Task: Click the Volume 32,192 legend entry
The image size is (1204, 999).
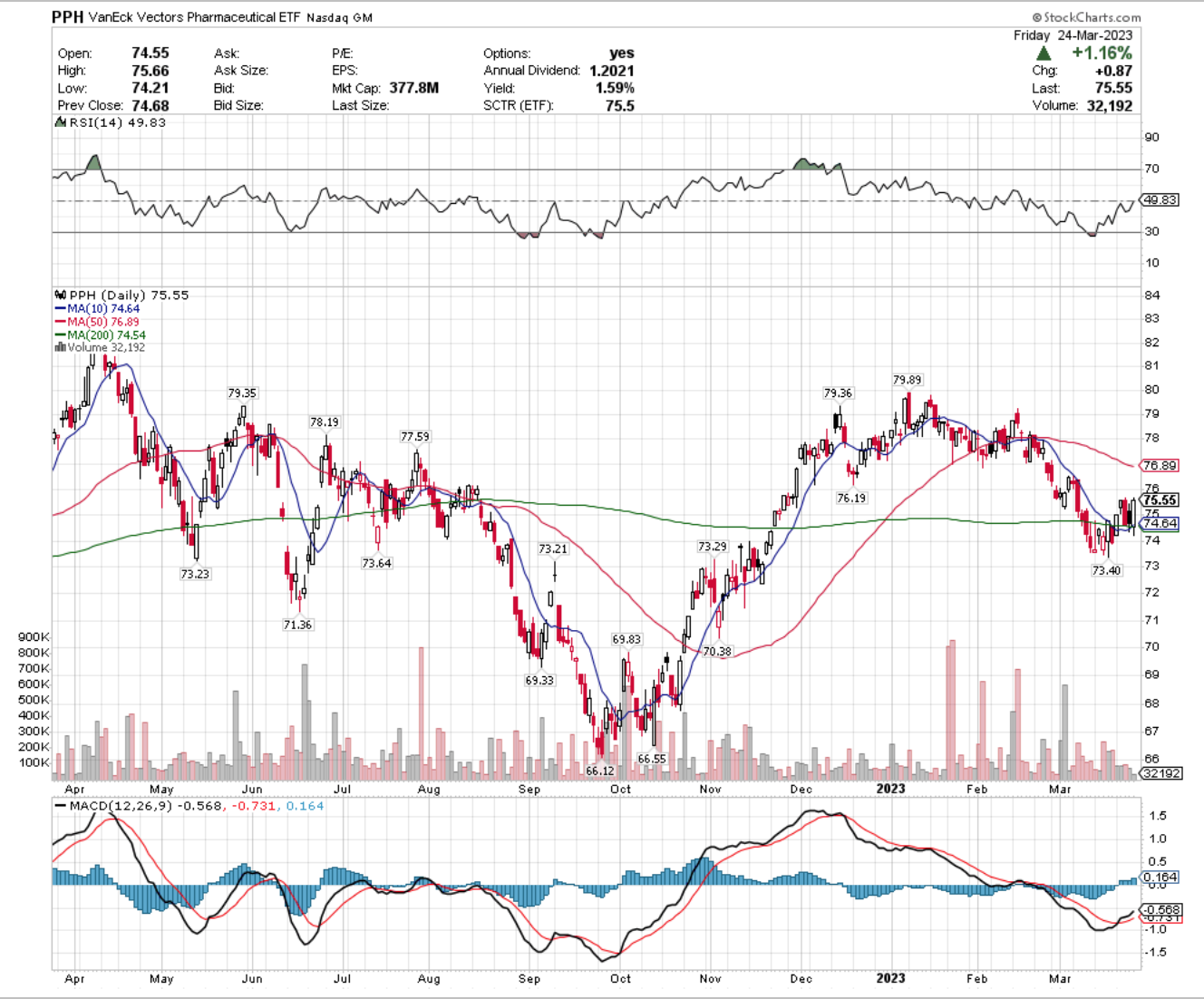Action: [106, 347]
